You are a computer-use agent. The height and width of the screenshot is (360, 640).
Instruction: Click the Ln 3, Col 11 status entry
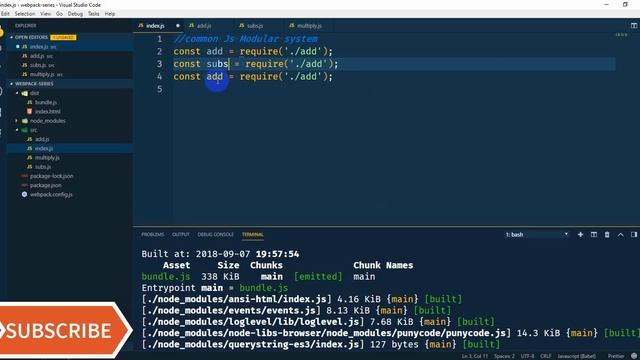coord(475,356)
